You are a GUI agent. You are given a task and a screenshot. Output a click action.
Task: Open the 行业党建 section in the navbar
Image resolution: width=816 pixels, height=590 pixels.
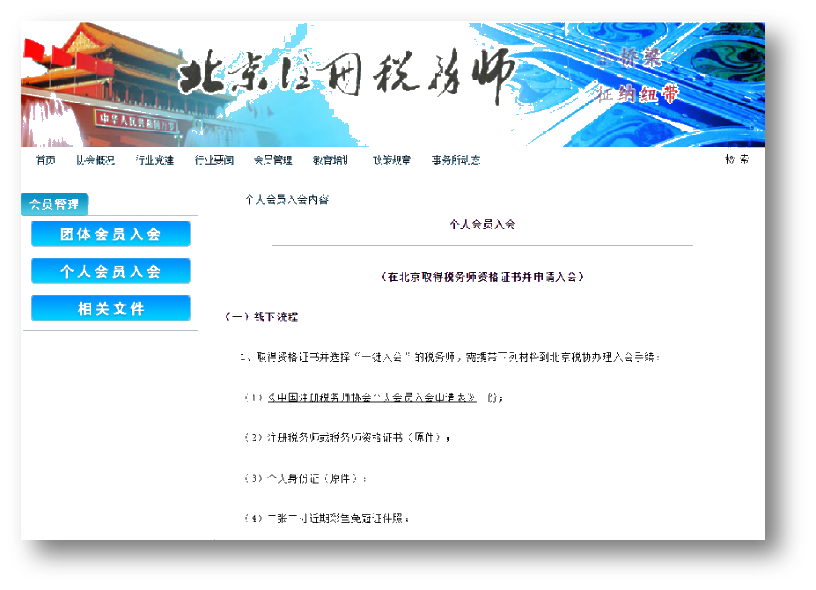153,158
